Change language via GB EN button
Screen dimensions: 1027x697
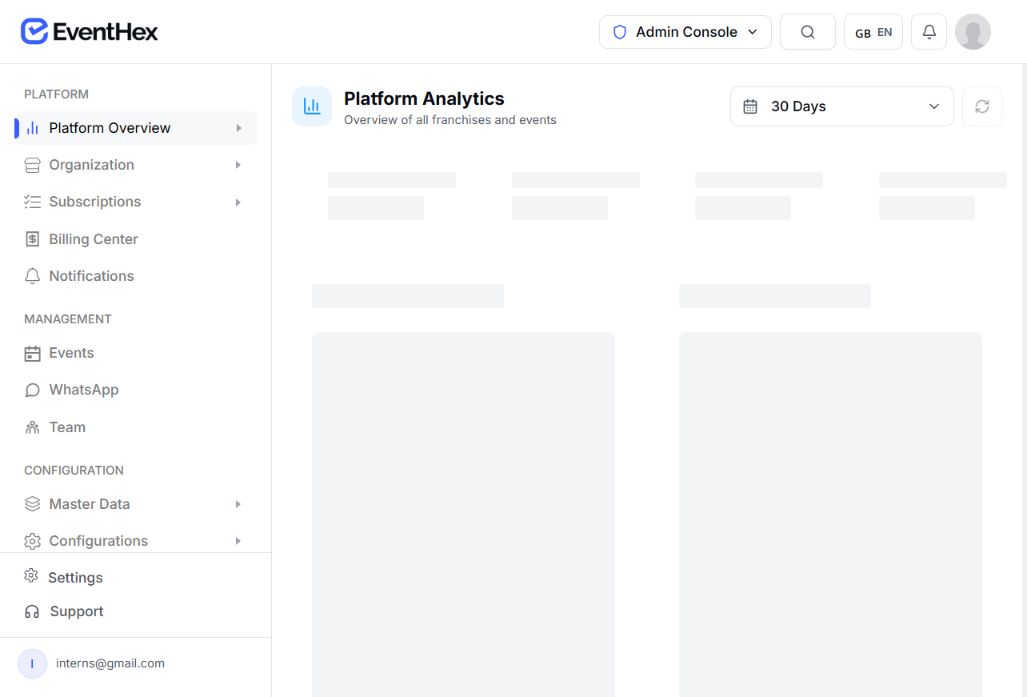click(873, 32)
